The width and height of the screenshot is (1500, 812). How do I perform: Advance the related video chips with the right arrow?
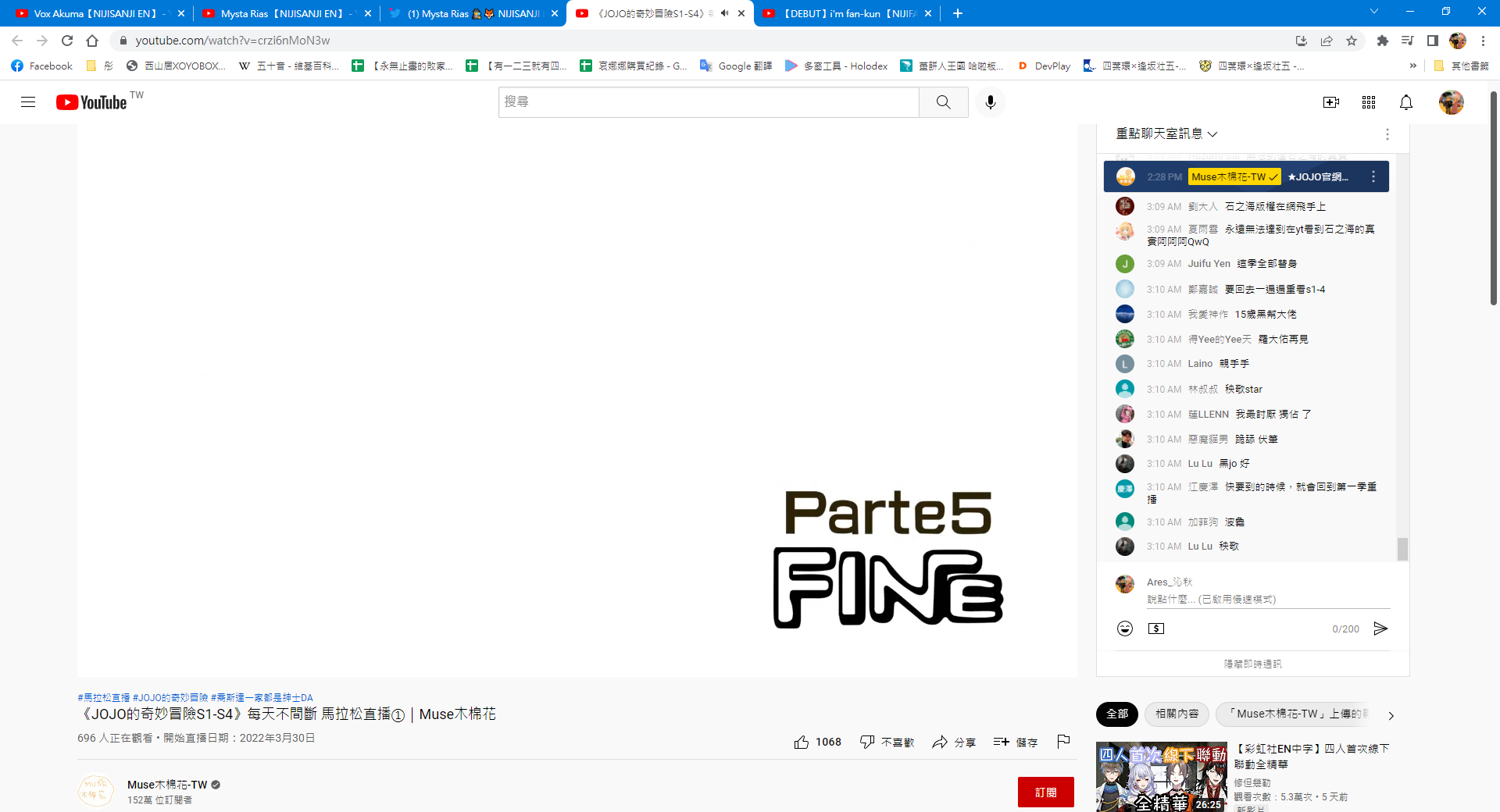coord(1391,715)
